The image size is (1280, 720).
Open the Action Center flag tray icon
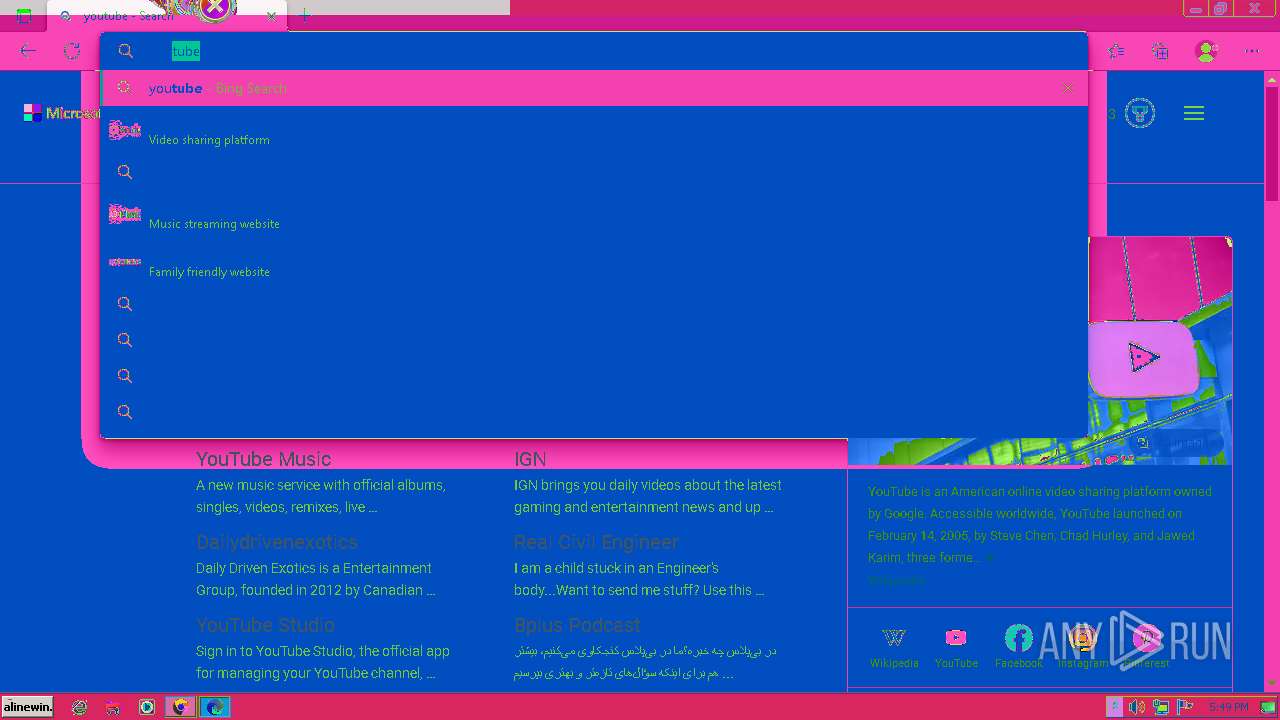click(x=1185, y=707)
